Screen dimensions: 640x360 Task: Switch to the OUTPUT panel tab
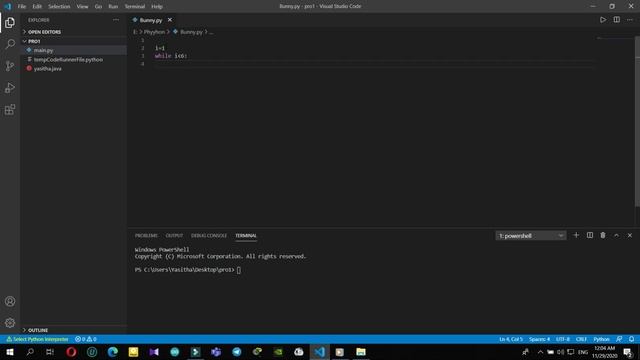coord(174,236)
